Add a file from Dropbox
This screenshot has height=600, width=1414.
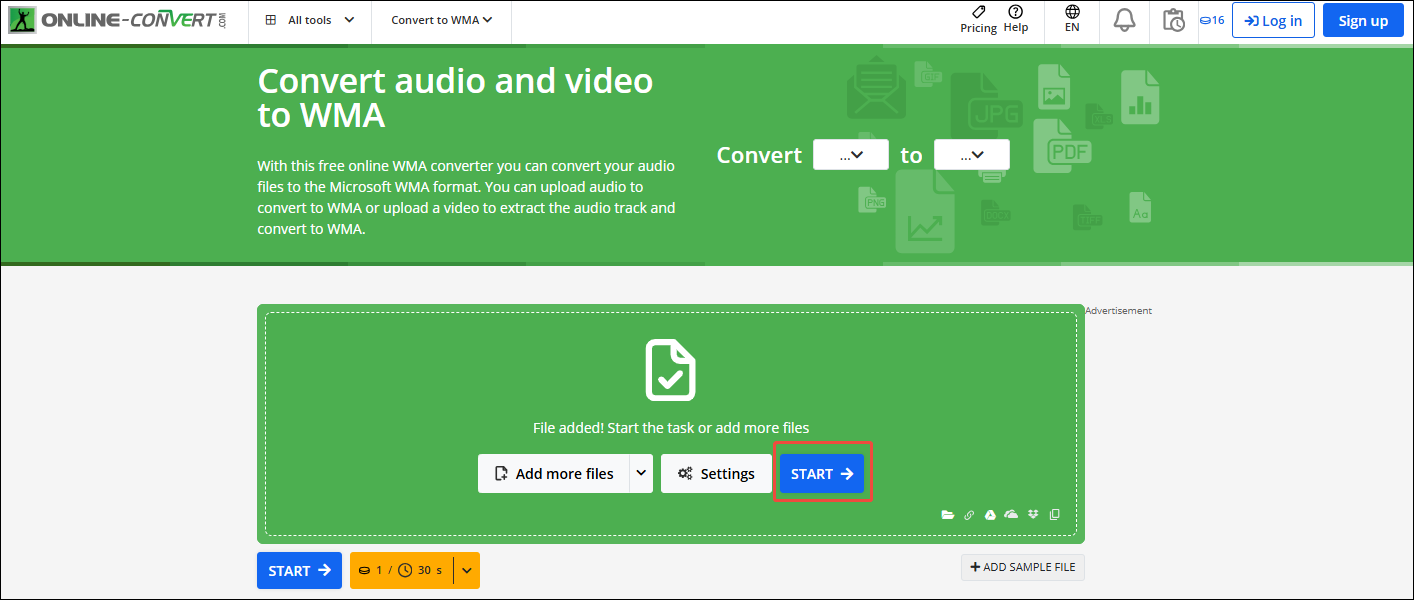tap(1034, 514)
